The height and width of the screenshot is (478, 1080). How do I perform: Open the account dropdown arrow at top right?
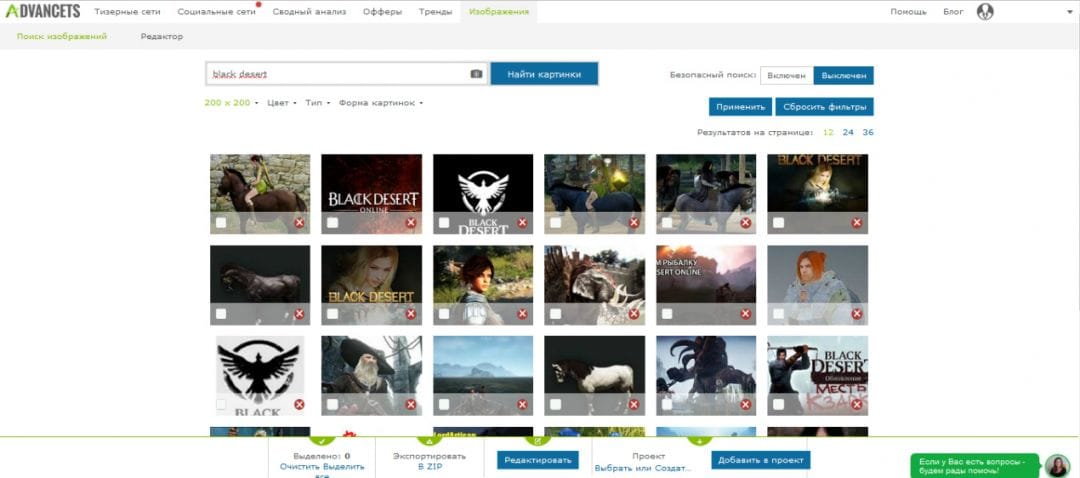pos(1070,12)
